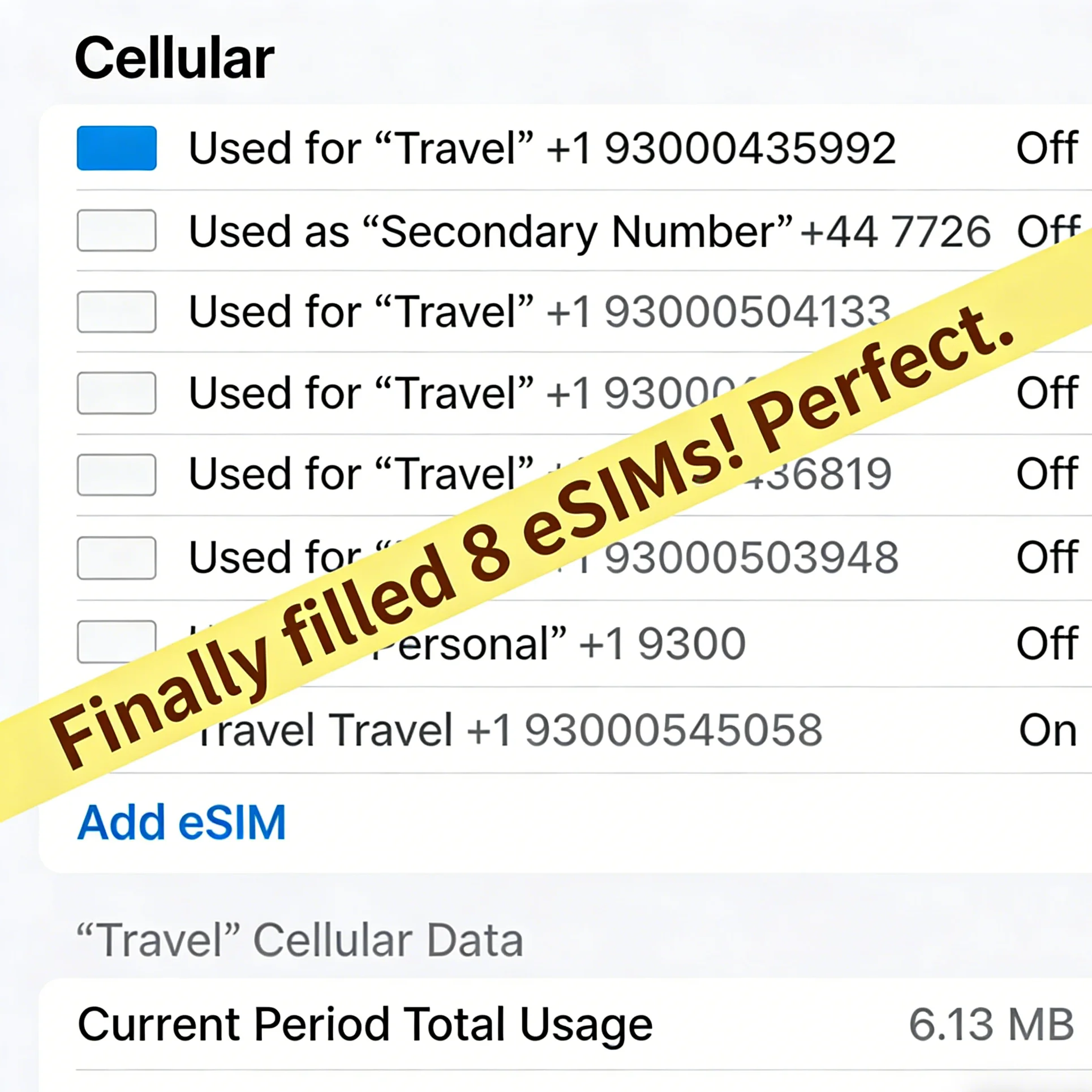This screenshot has height=1092, width=1092.
Task: Click the On status of the 93000545058 line
Action: tap(1047, 730)
